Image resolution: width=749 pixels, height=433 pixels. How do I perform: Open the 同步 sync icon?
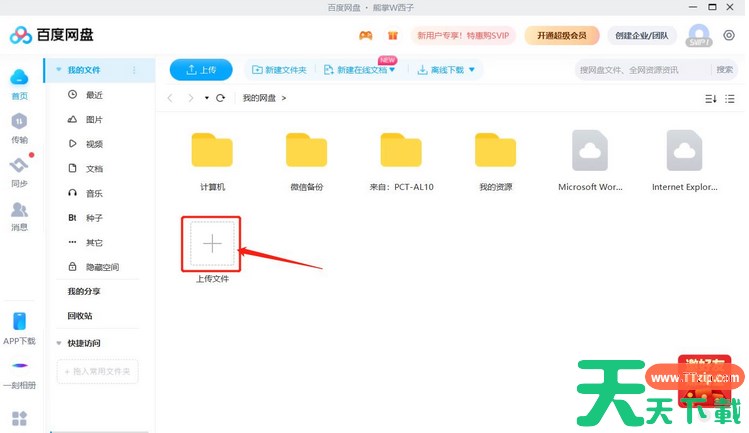pyautogui.click(x=19, y=165)
